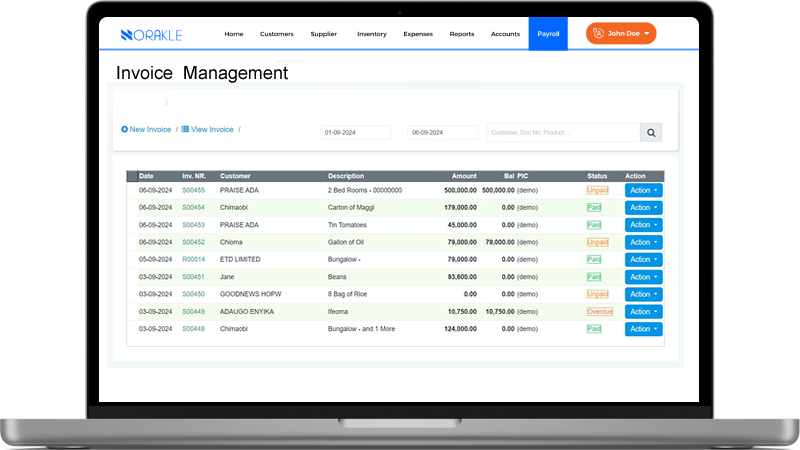The height and width of the screenshot is (450, 800).
Task: Click the Overdue status badge
Action: tap(599, 312)
